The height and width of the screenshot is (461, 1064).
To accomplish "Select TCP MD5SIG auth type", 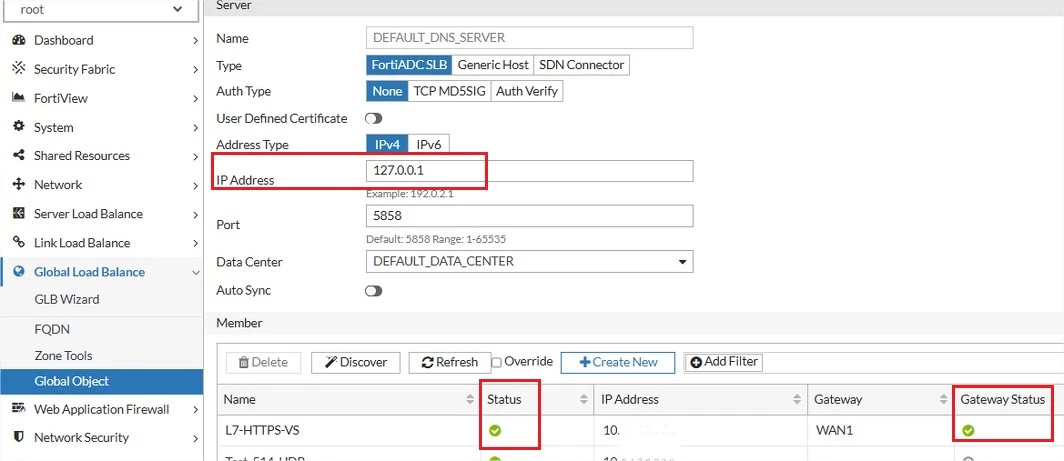I will pyautogui.click(x=450, y=91).
